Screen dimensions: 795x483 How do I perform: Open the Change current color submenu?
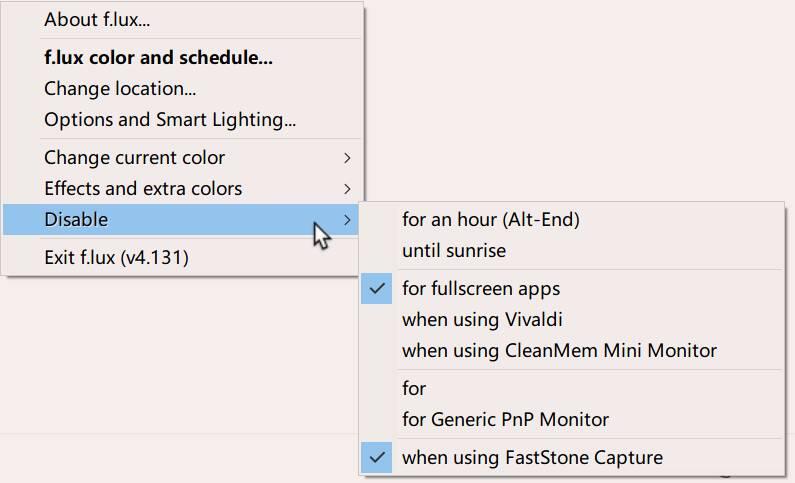[x=135, y=158]
